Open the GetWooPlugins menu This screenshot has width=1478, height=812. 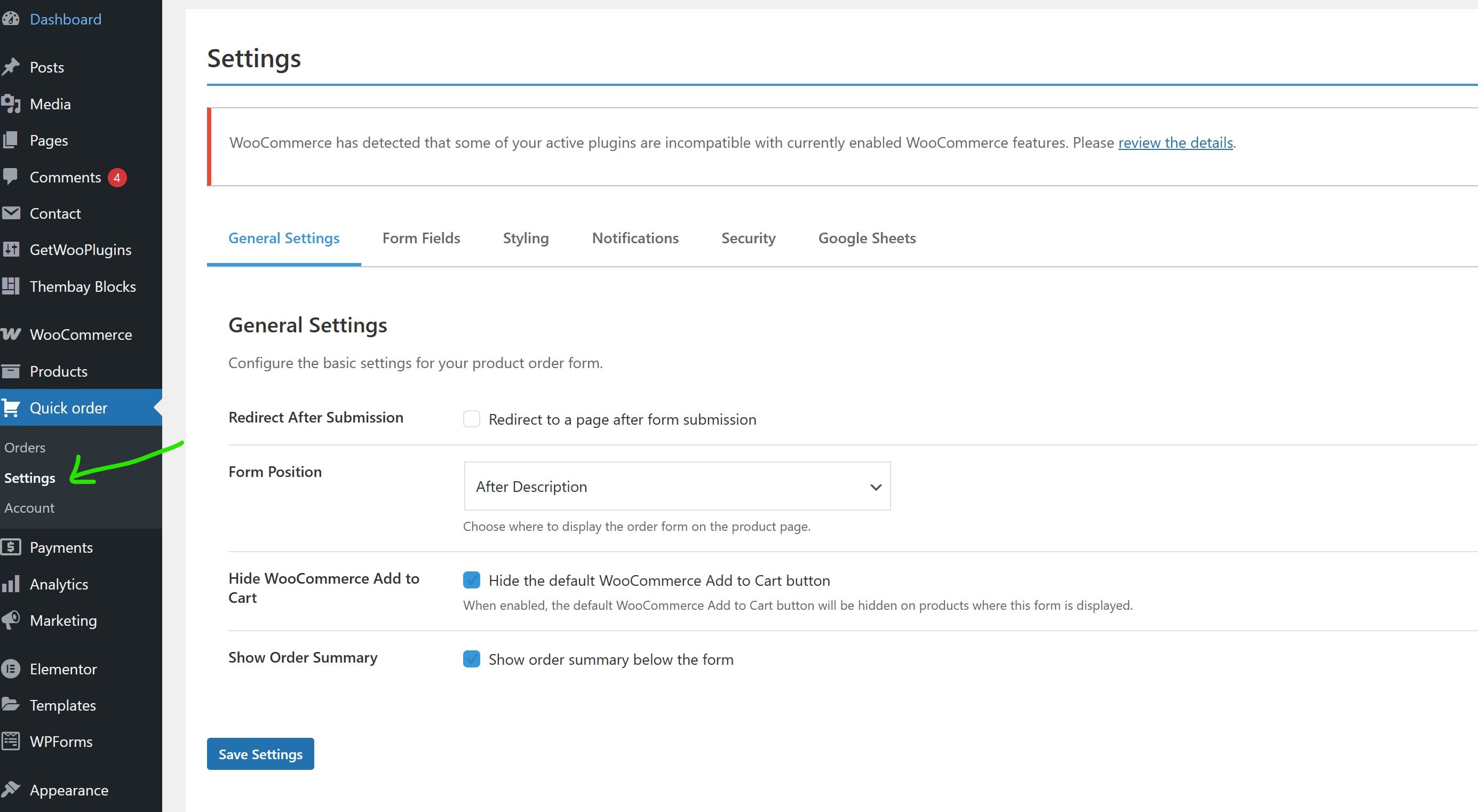tap(81, 250)
